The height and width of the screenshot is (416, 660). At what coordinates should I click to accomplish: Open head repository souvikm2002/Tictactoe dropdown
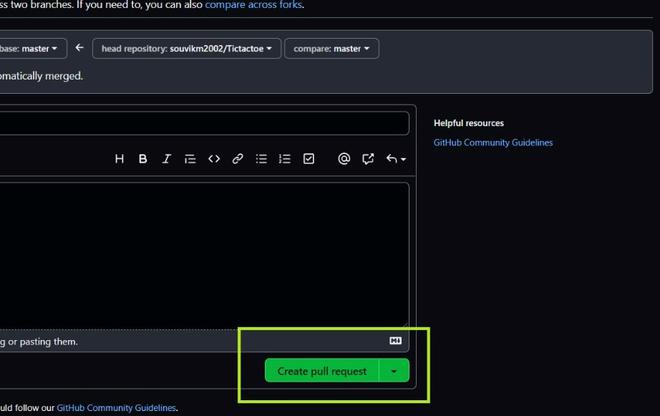point(186,48)
